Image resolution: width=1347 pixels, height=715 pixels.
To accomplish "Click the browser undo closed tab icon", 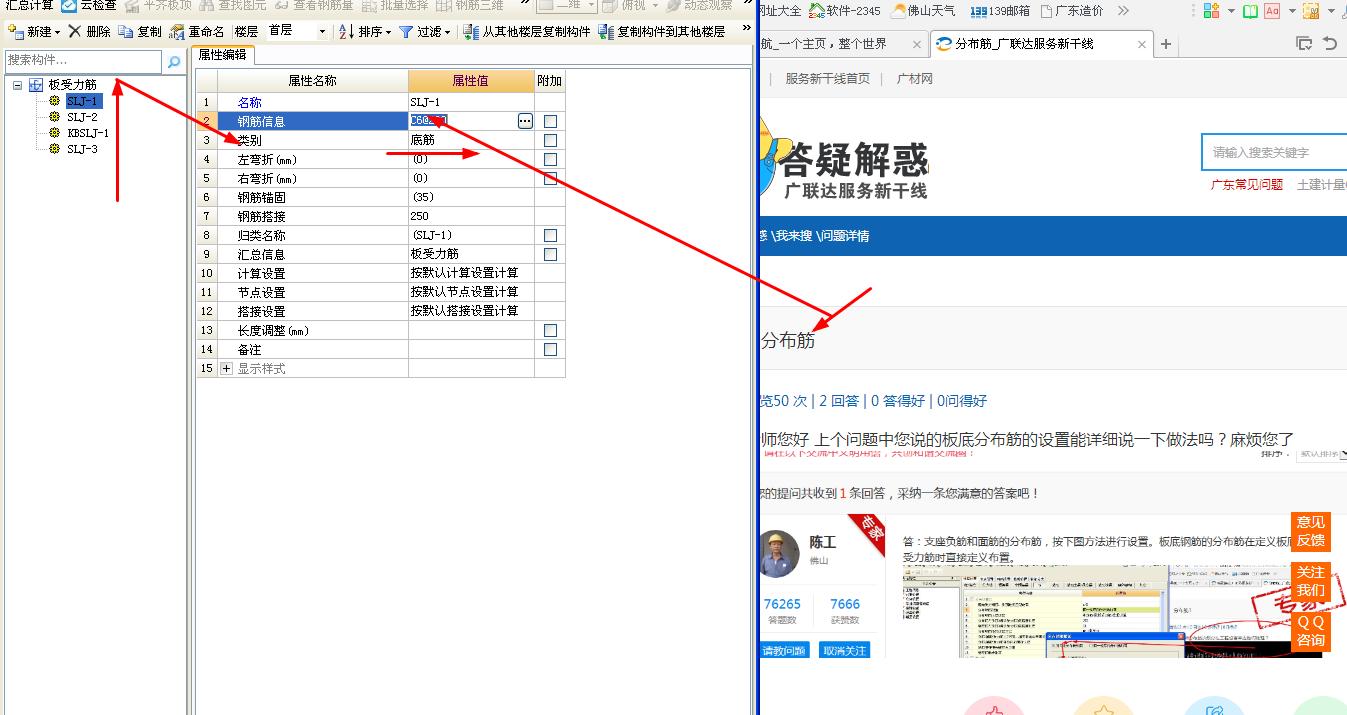I will 1330,44.
